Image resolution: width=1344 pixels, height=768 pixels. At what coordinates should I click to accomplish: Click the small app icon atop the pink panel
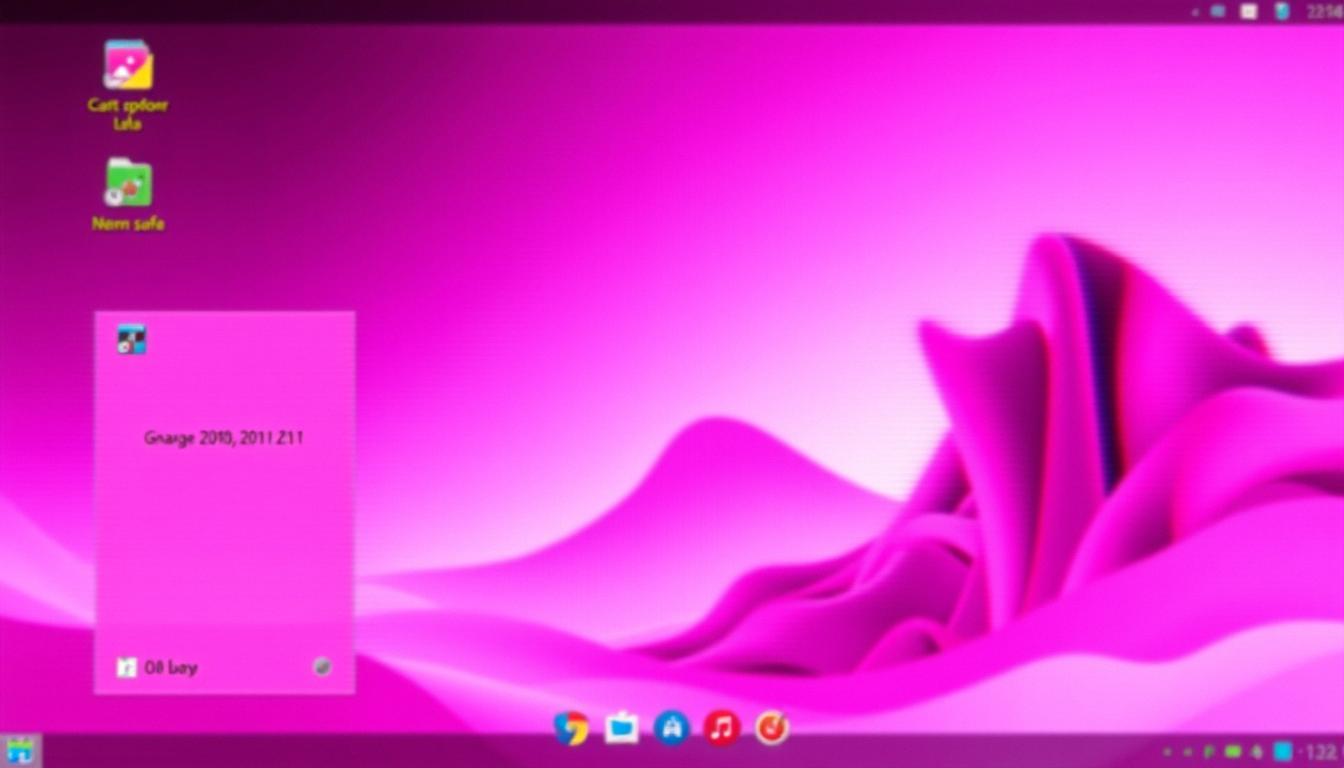pyautogui.click(x=131, y=339)
